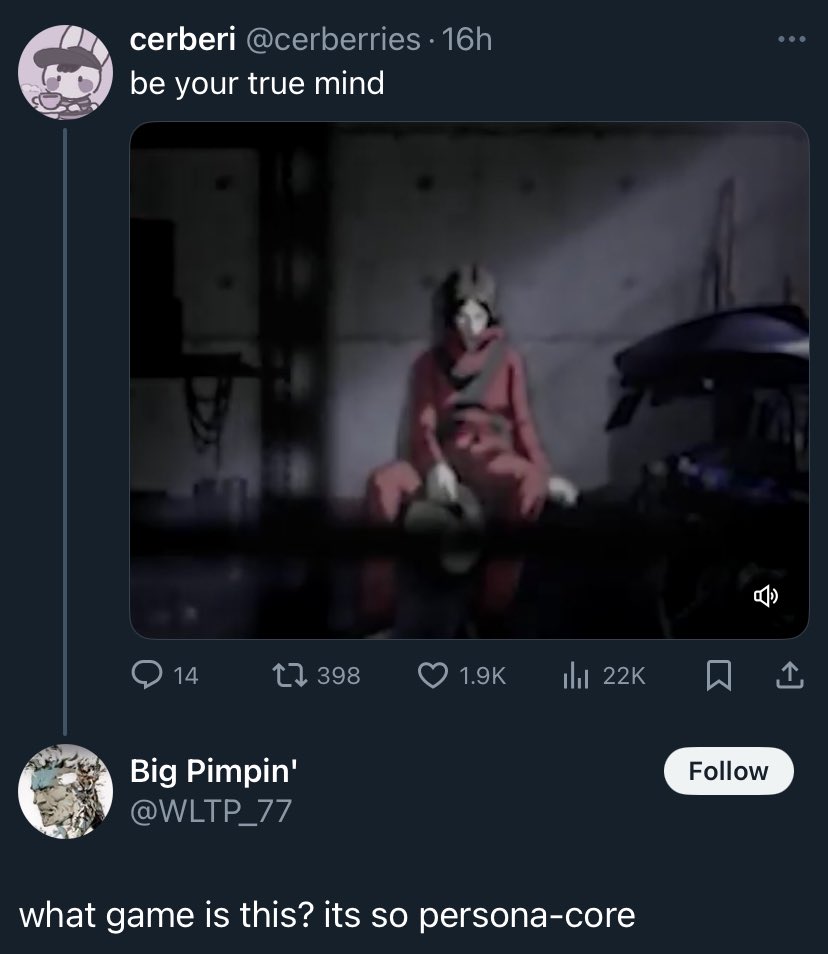Viewport: 828px width, 954px height.
Task: Open the reply text about persona-core
Action: click(x=327, y=916)
